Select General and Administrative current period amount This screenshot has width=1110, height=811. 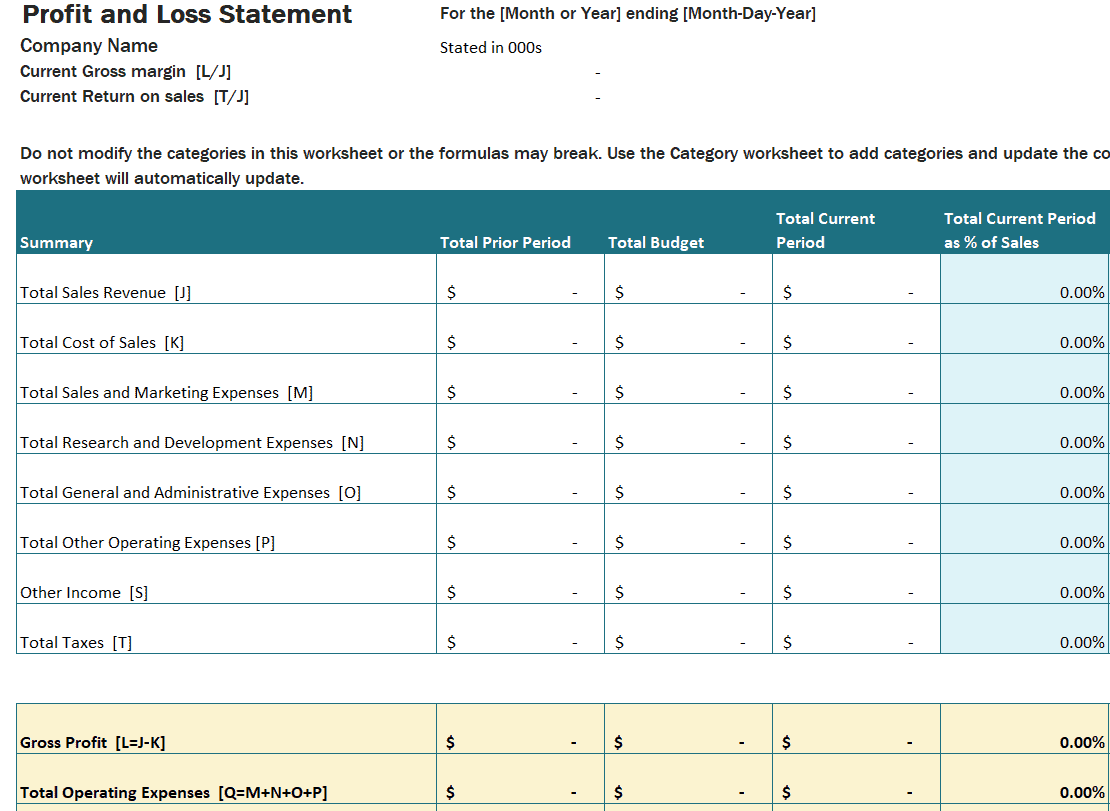tap(857, 479)
